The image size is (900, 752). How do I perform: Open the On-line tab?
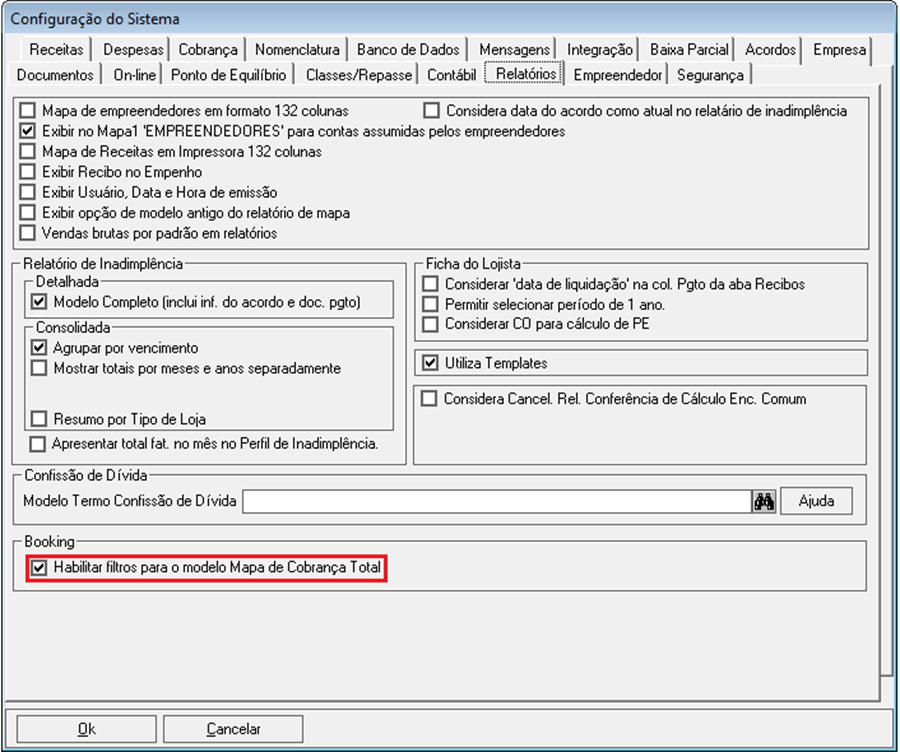point(134,75)
